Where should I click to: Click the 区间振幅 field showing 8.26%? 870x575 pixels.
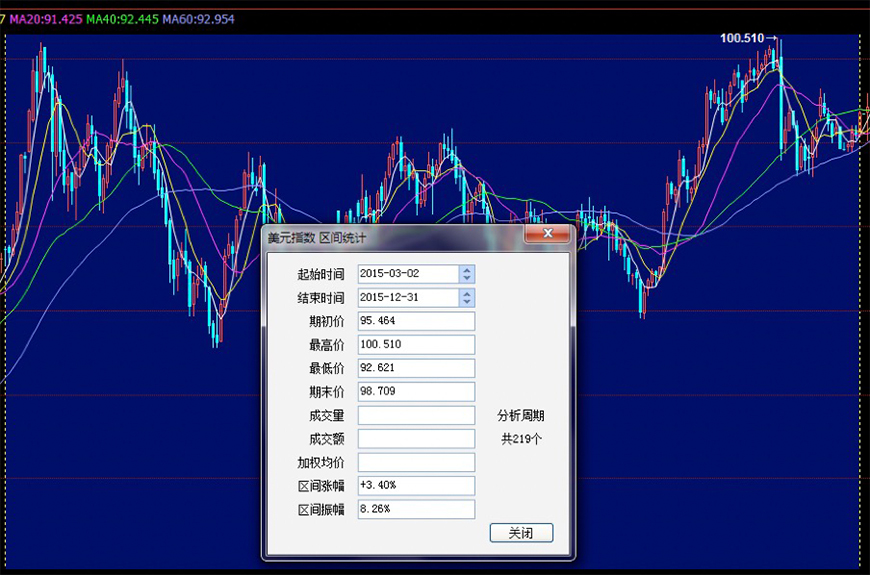coord(416,509)
